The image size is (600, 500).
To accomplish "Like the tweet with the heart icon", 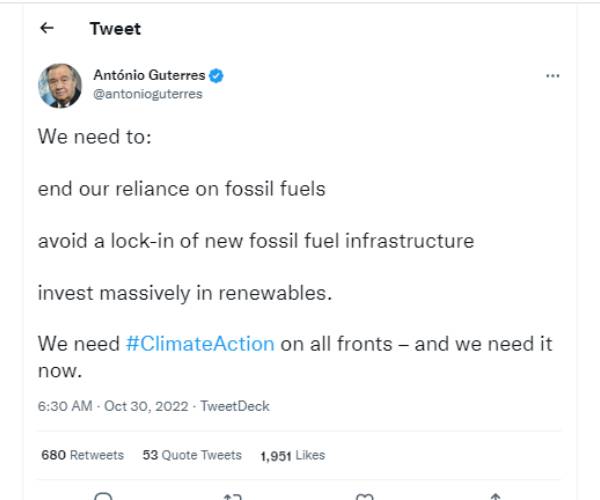I will 365,495.
